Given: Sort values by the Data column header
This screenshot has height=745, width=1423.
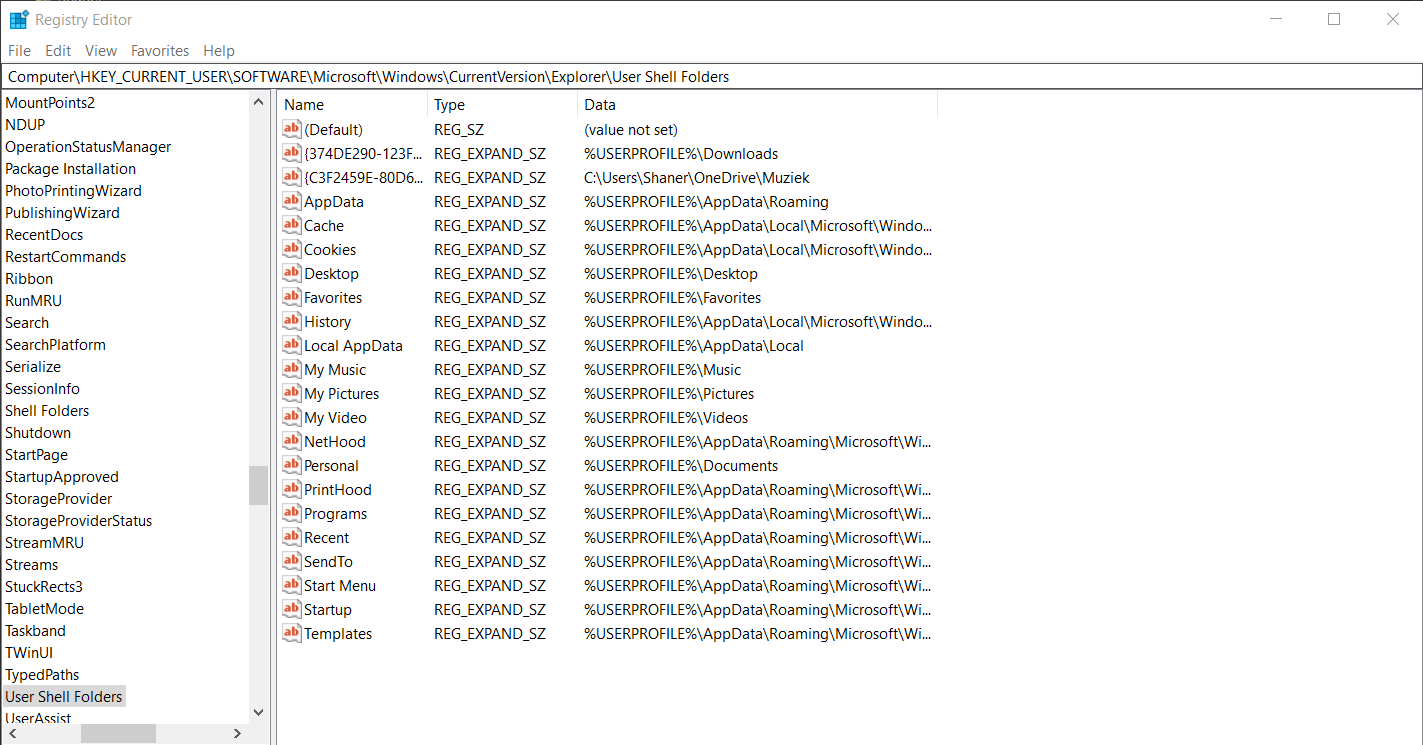Looking at the screenshot, I should 757,104.
